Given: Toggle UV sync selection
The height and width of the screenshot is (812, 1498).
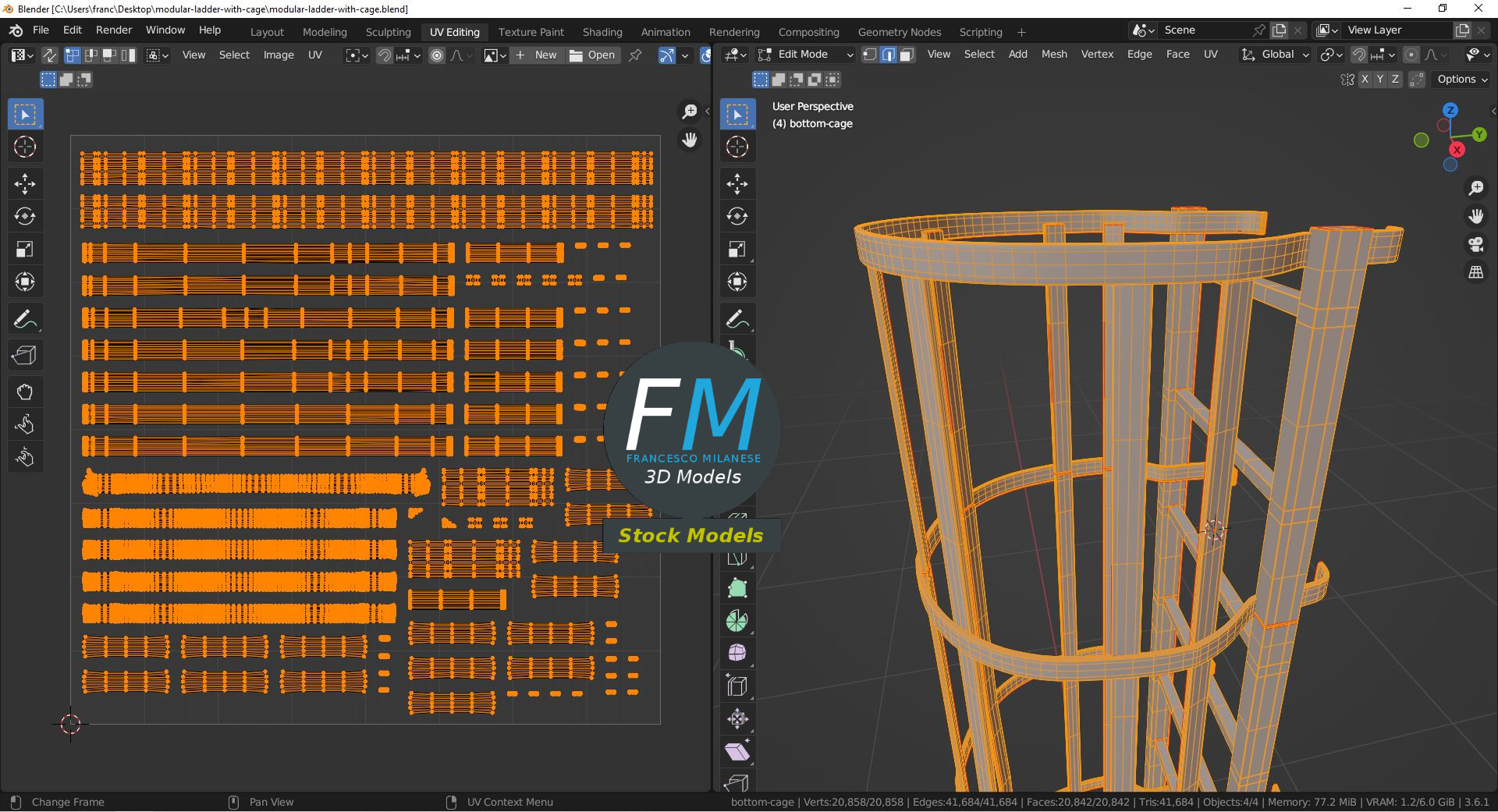Looking at the screenshot, I should click(x=49, y=55).
